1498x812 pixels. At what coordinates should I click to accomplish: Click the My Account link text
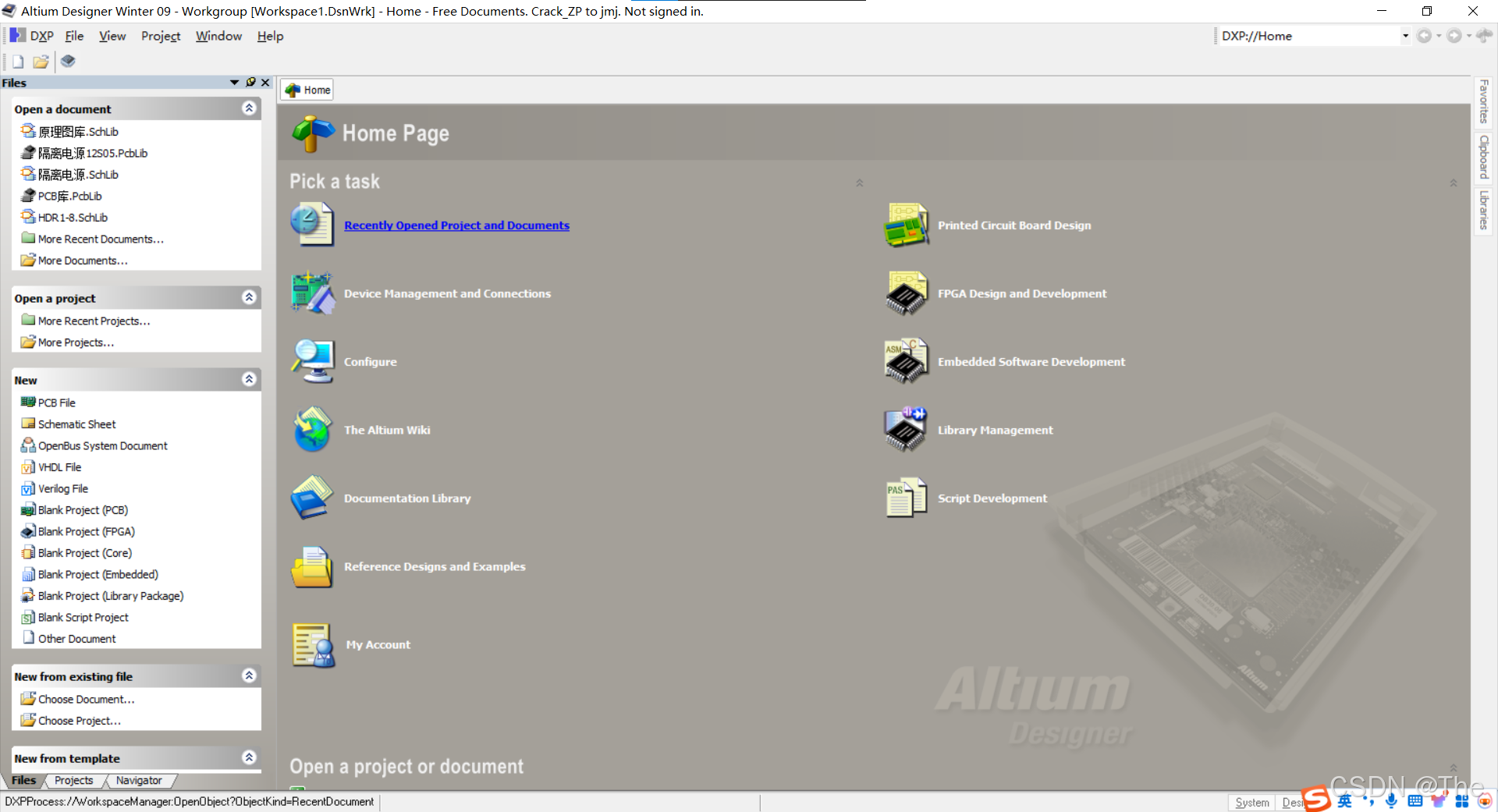pyautogui.click(x=378, y=644)
